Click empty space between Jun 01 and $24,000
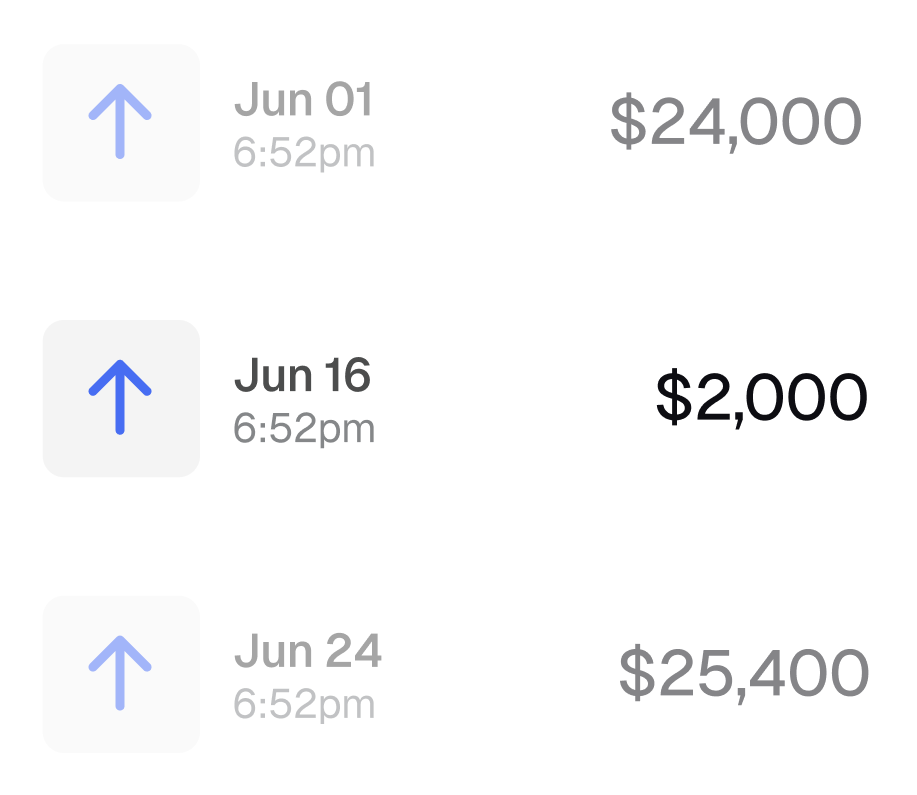The image size is (917, 795). click(490, 122)
